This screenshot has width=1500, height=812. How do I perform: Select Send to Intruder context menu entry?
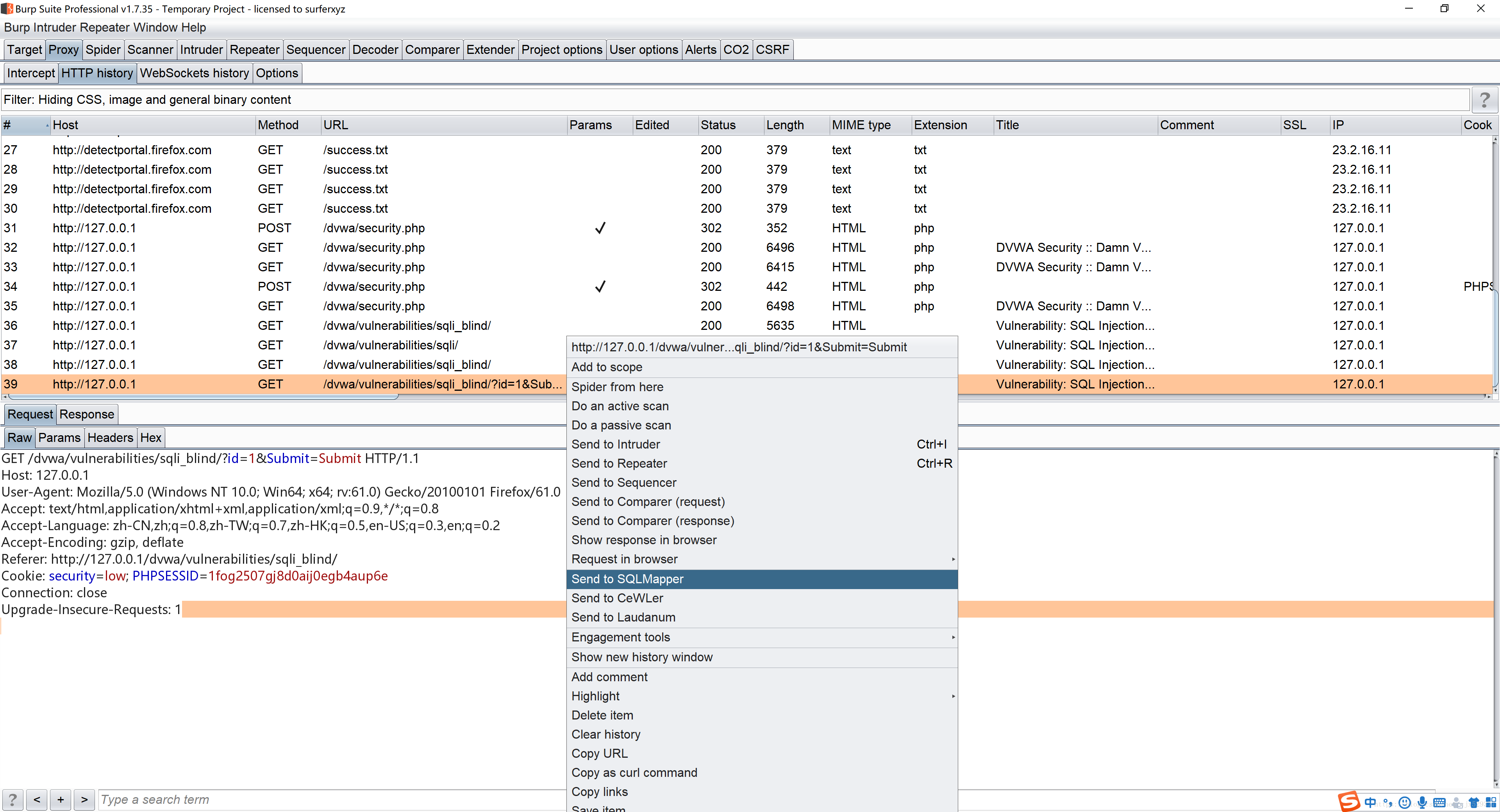pyautogui.click(x=762, y=444)
